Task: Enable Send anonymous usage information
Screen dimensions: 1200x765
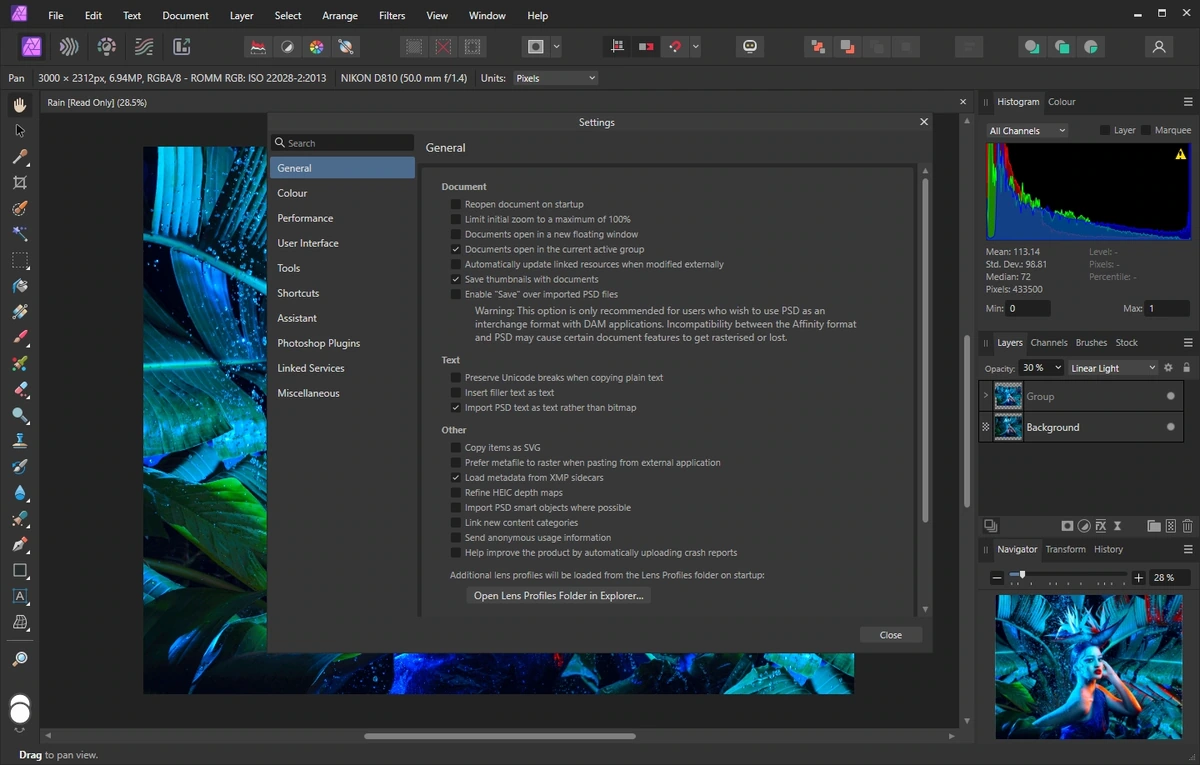Action: (x=456, y=538)
